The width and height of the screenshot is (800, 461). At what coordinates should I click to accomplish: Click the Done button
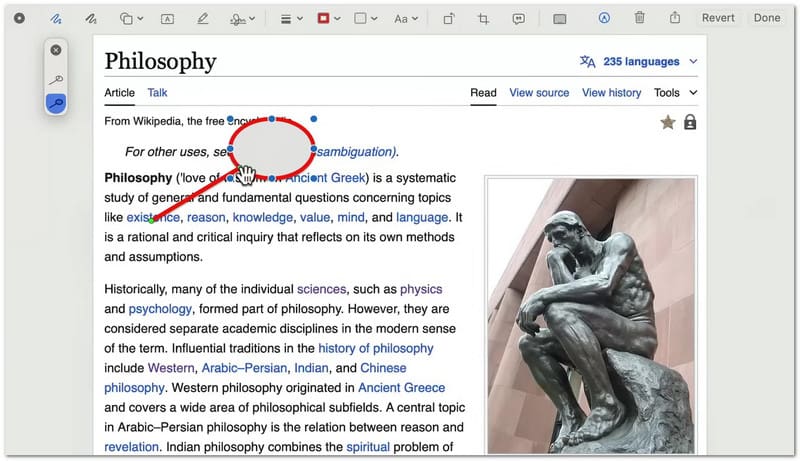click(x=767, y=18)
